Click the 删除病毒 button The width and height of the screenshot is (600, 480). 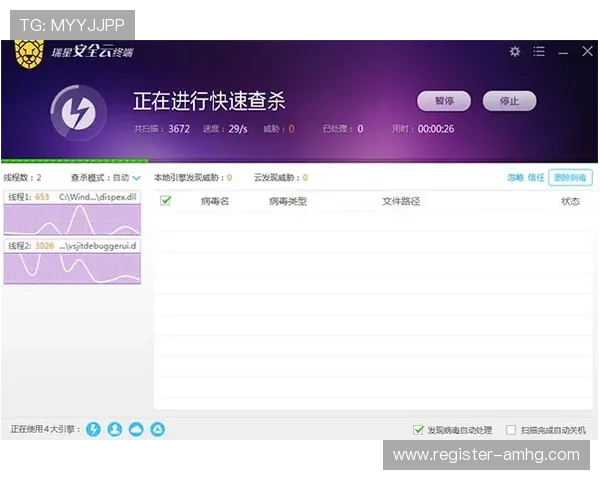tap(570, 178)
